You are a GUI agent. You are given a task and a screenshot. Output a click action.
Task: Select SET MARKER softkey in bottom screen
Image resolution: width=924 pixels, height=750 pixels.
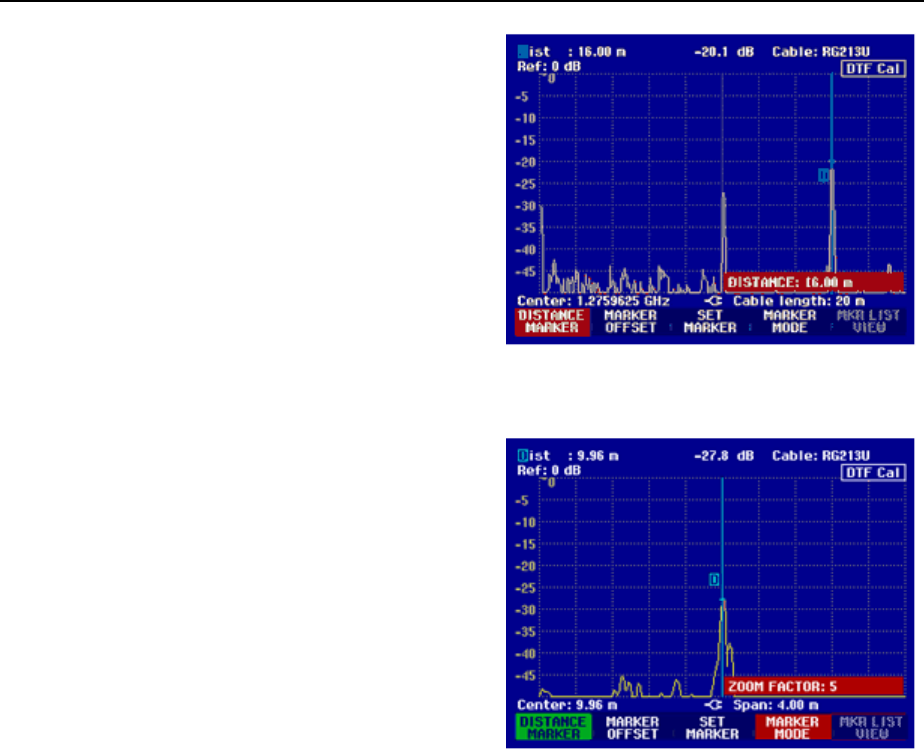click(x=712, y=728)
